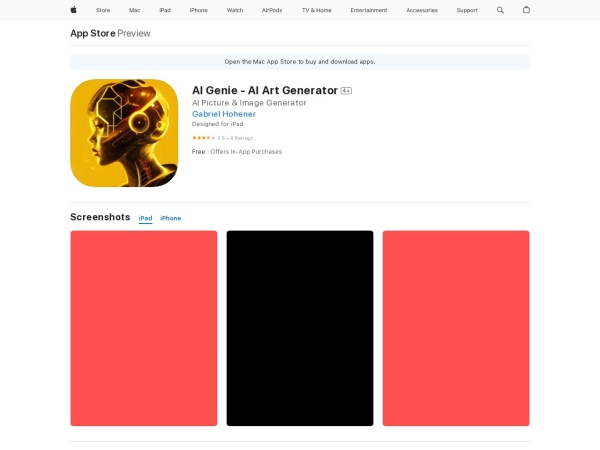Select the Watch menu item
The width and height of the screenshot is (600, 450).
click(x=235, y=10)
